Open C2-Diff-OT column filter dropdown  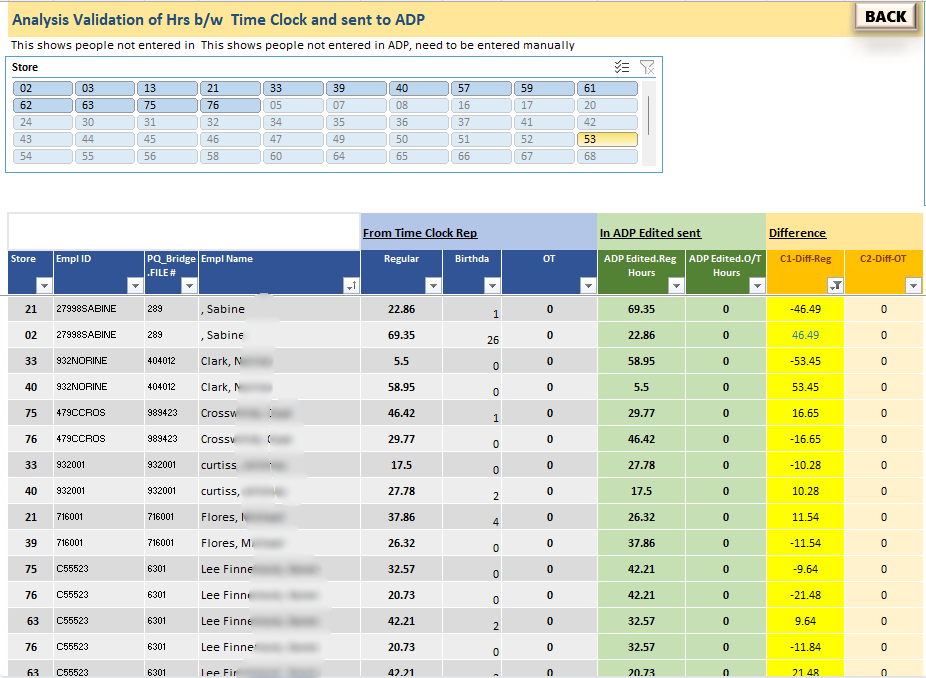pos(913,286)
